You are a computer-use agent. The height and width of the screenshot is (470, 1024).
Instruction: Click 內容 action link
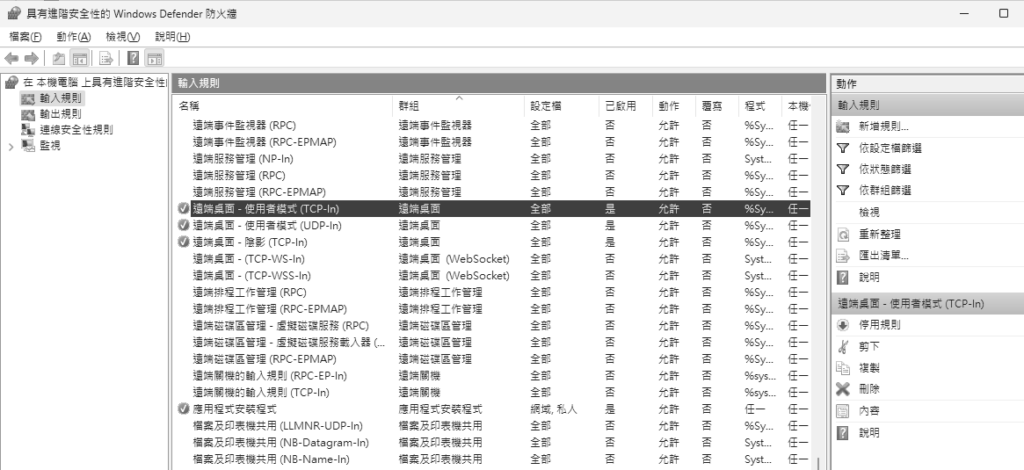pos(869,411)
